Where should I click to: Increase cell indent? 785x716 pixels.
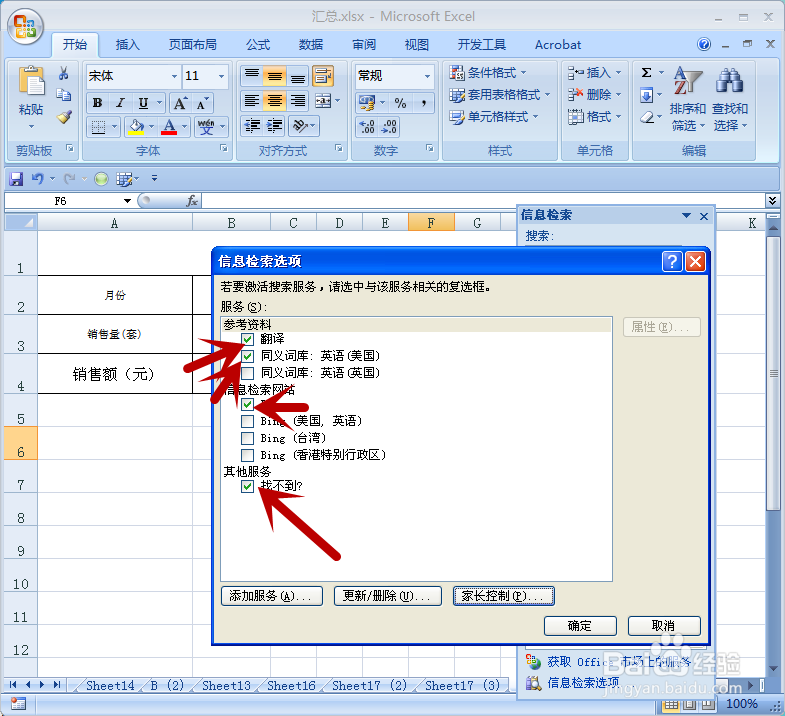(274, 126)
